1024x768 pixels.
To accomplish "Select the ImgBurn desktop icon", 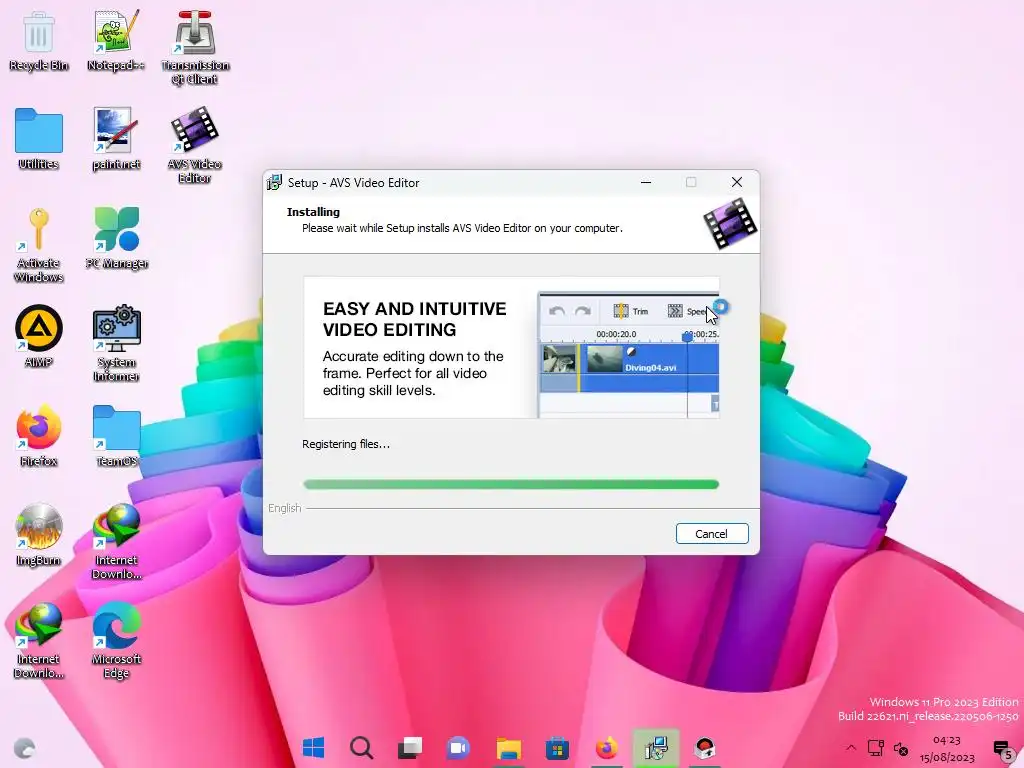I will [x=39, y=536].
